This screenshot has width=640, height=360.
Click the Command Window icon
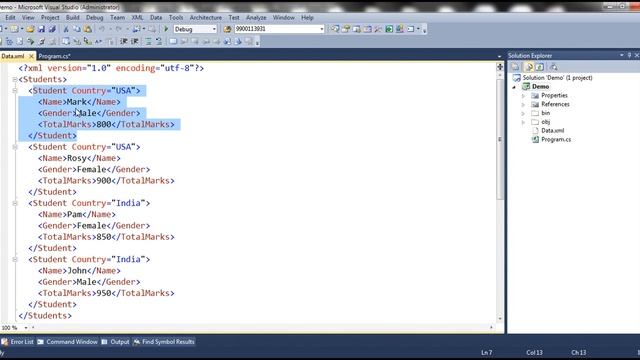40,342
